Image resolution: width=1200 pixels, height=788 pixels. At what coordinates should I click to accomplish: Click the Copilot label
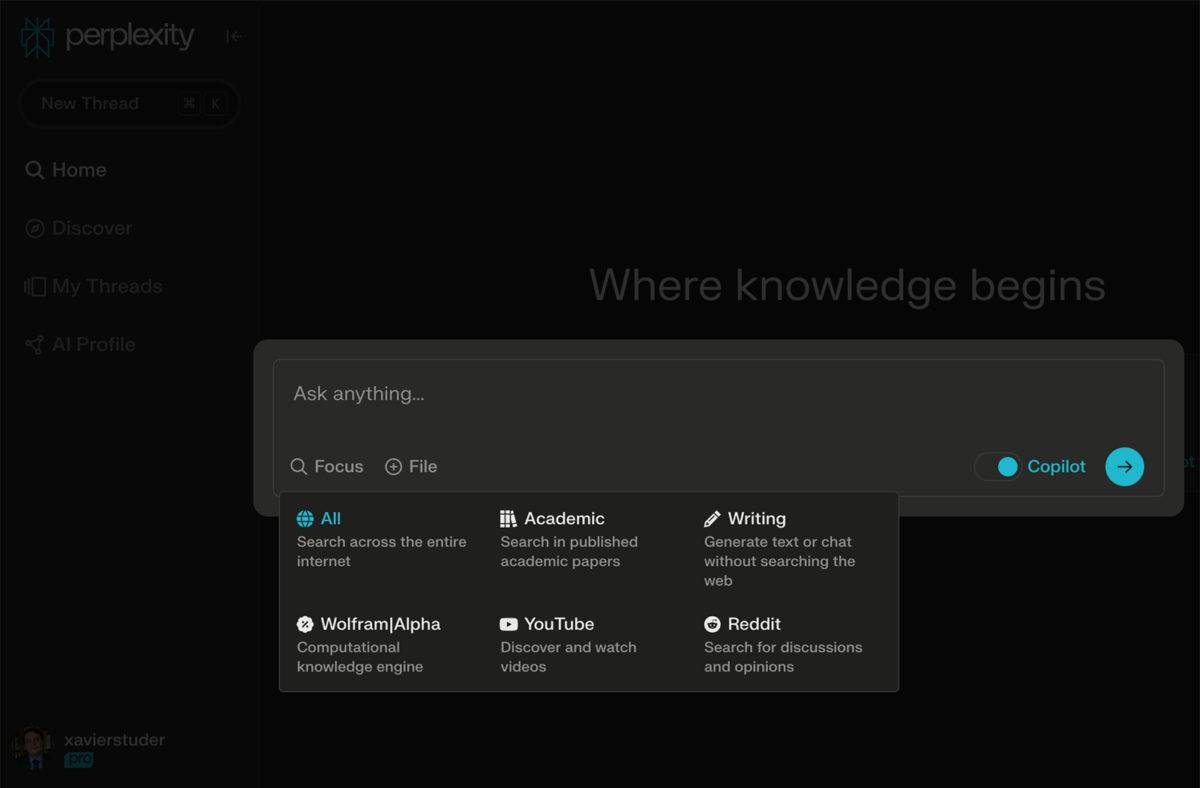pos(1056,466)
